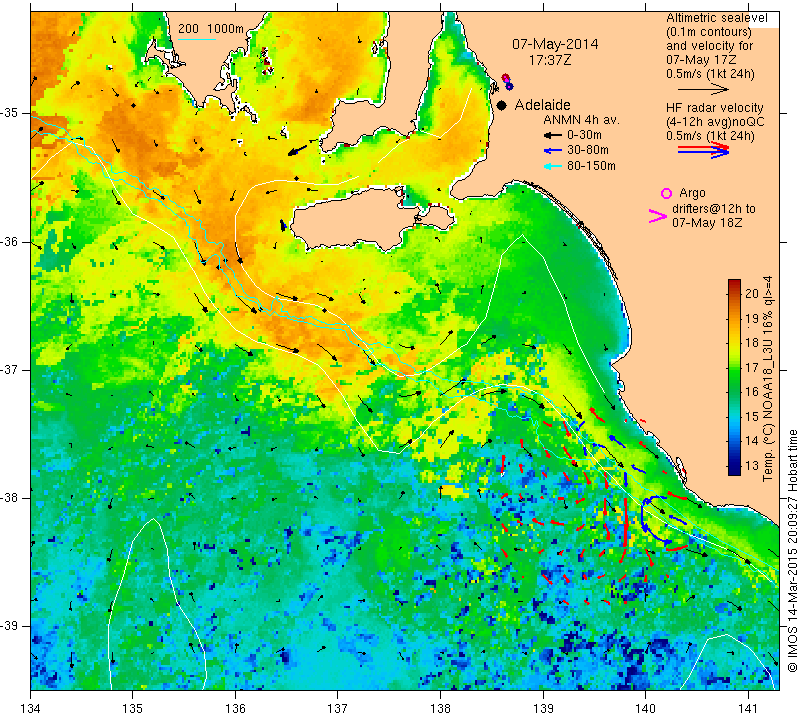Click the 140 longitude axis label
This screenshot has width=800, height=720.
(645, 709)
